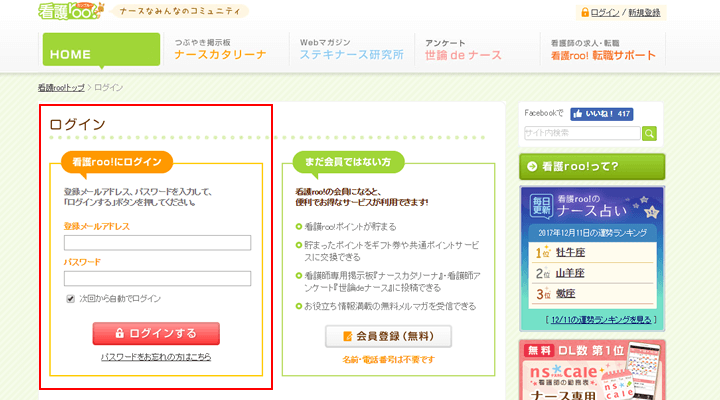This screenshot has width=720, height=400.
Task: Click the ログイン page heading
Action: (x=77, y=124)
